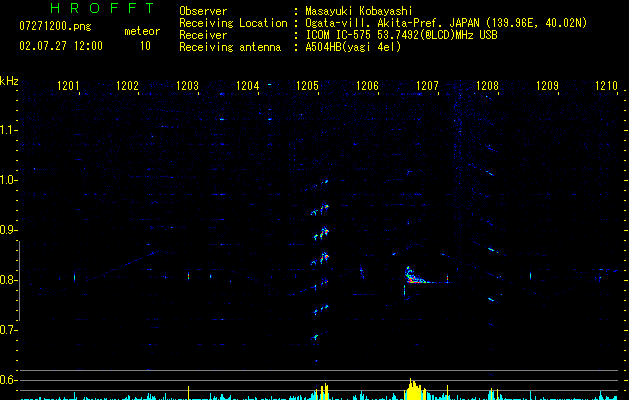Click the 0.9 kHz axis label
This screenshot has height=400, width=629.
[x=8, y=230]
